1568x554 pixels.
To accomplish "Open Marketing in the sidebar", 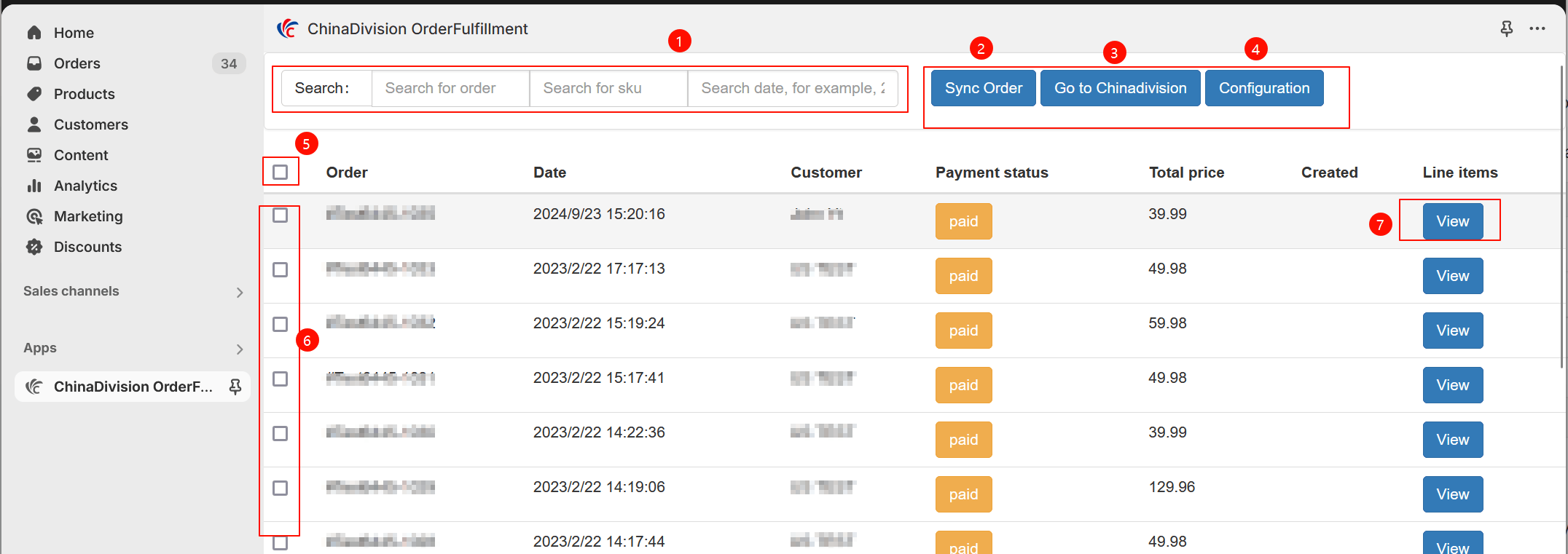I will 88,216.
